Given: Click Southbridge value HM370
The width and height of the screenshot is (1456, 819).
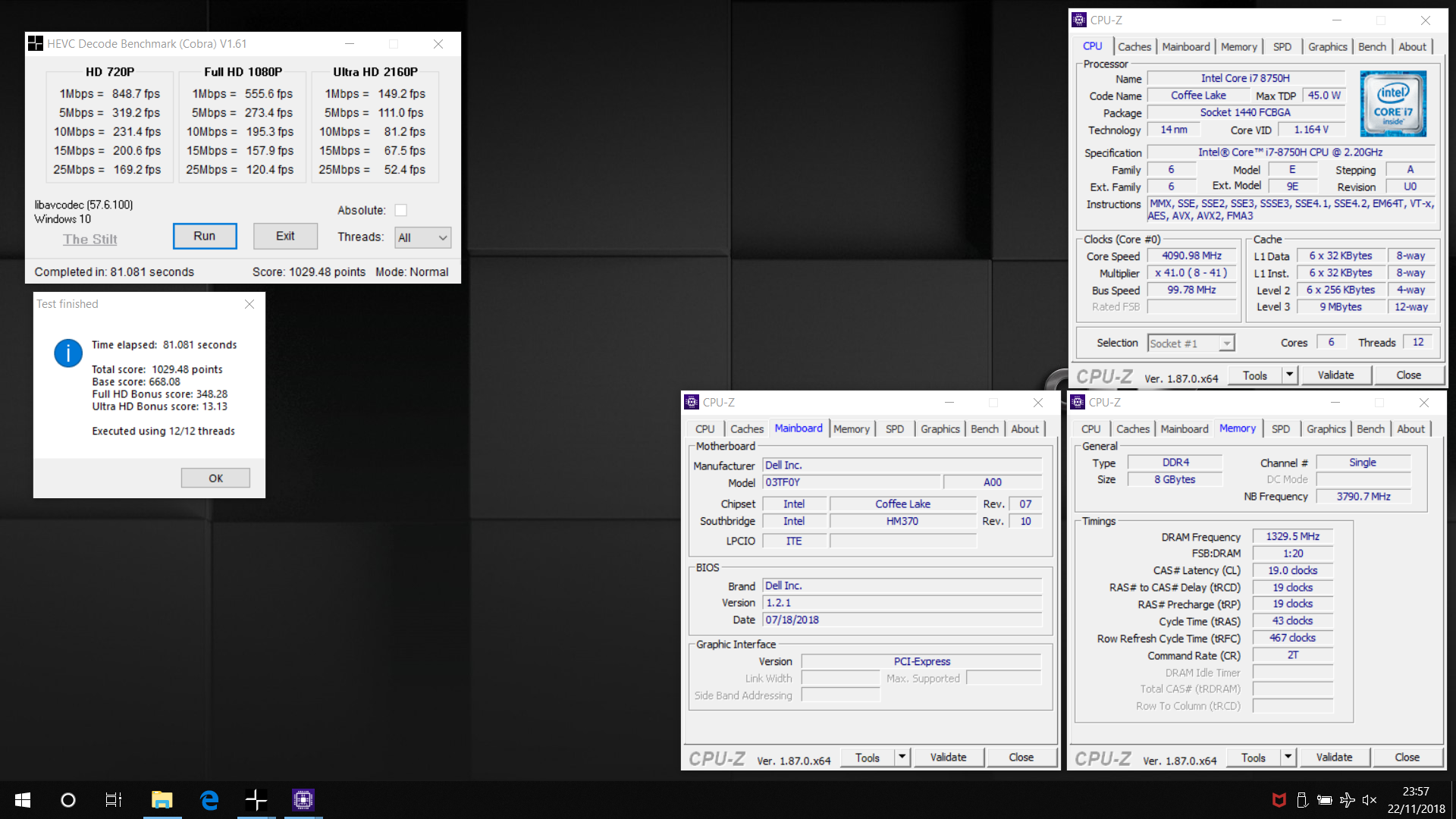Looking at the screenshot, I should click(x=902, y=521).
